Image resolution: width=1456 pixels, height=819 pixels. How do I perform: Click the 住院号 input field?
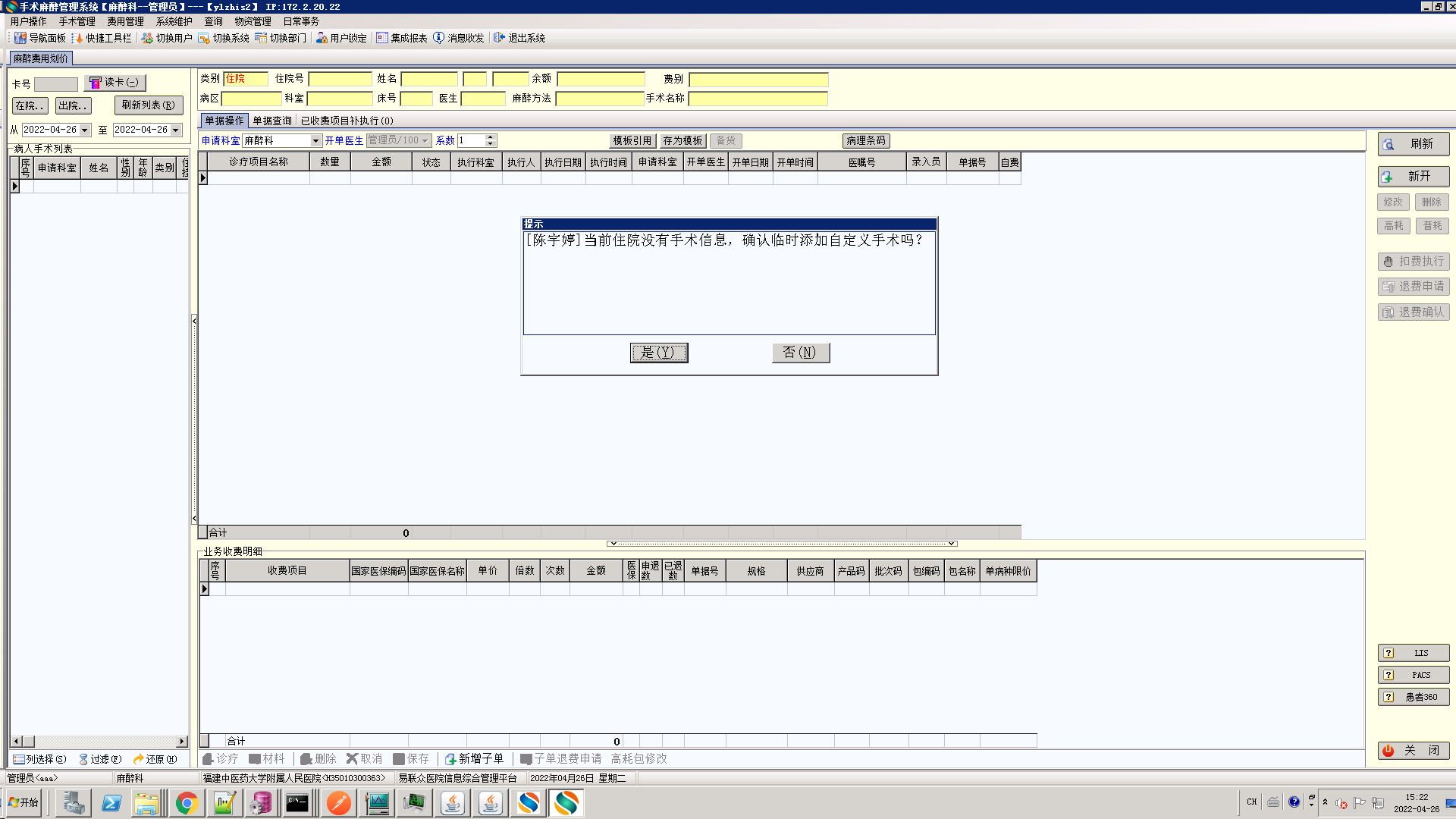(x=340, y=79)
